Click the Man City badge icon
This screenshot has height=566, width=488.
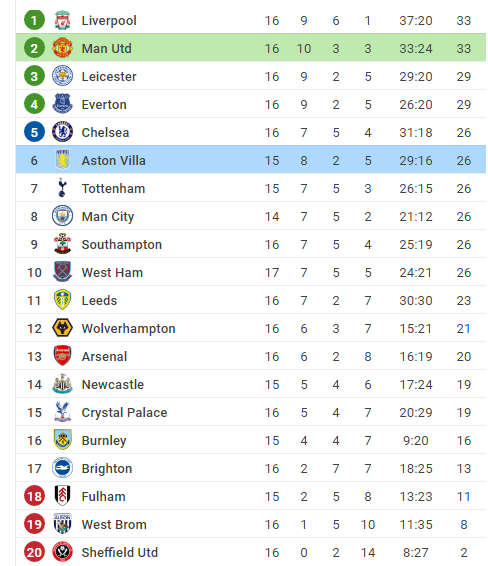tap(62, 216)
